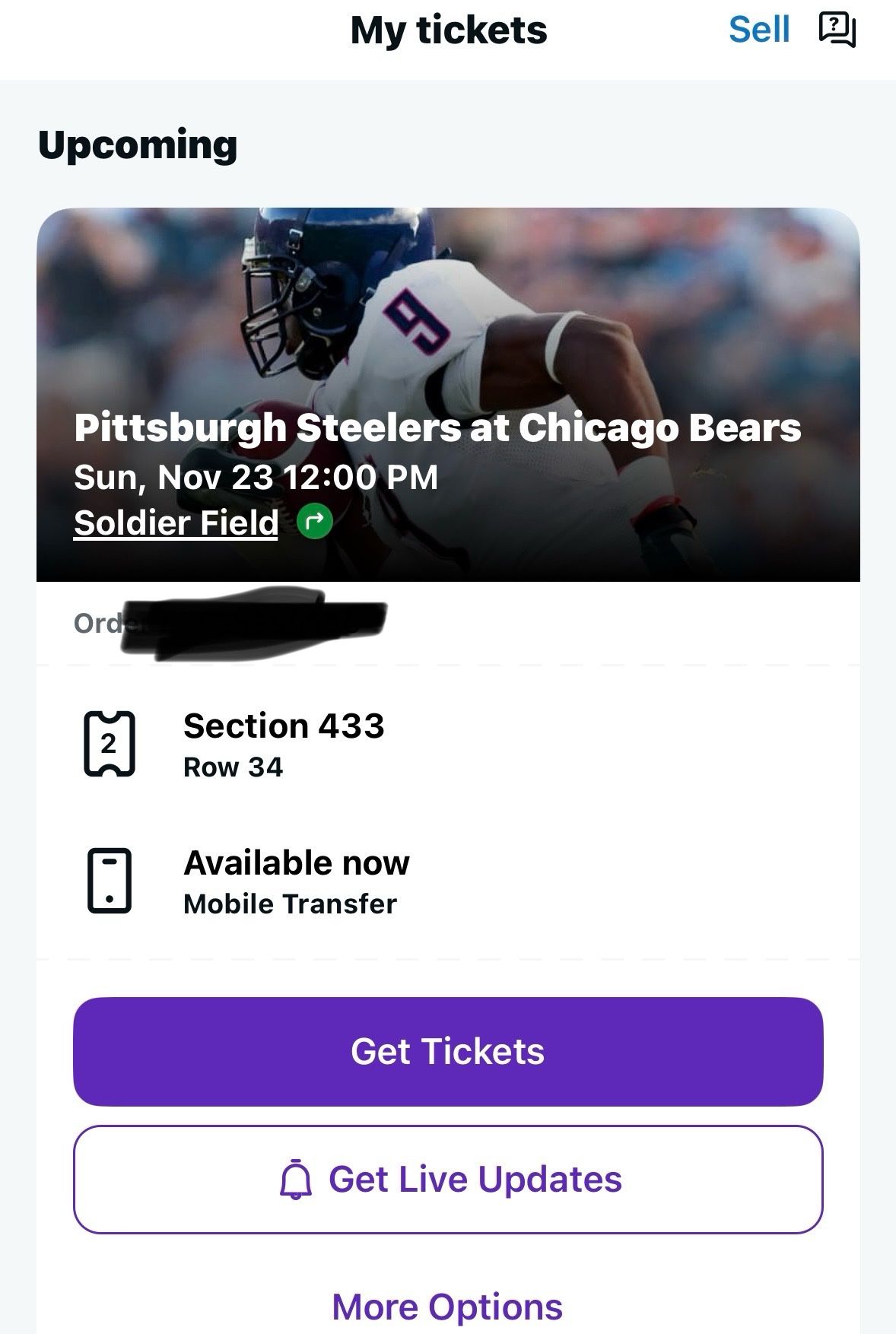Select the Steelers at Bears event title
The width and height of the screenshot is (896, 1334).
437,427
